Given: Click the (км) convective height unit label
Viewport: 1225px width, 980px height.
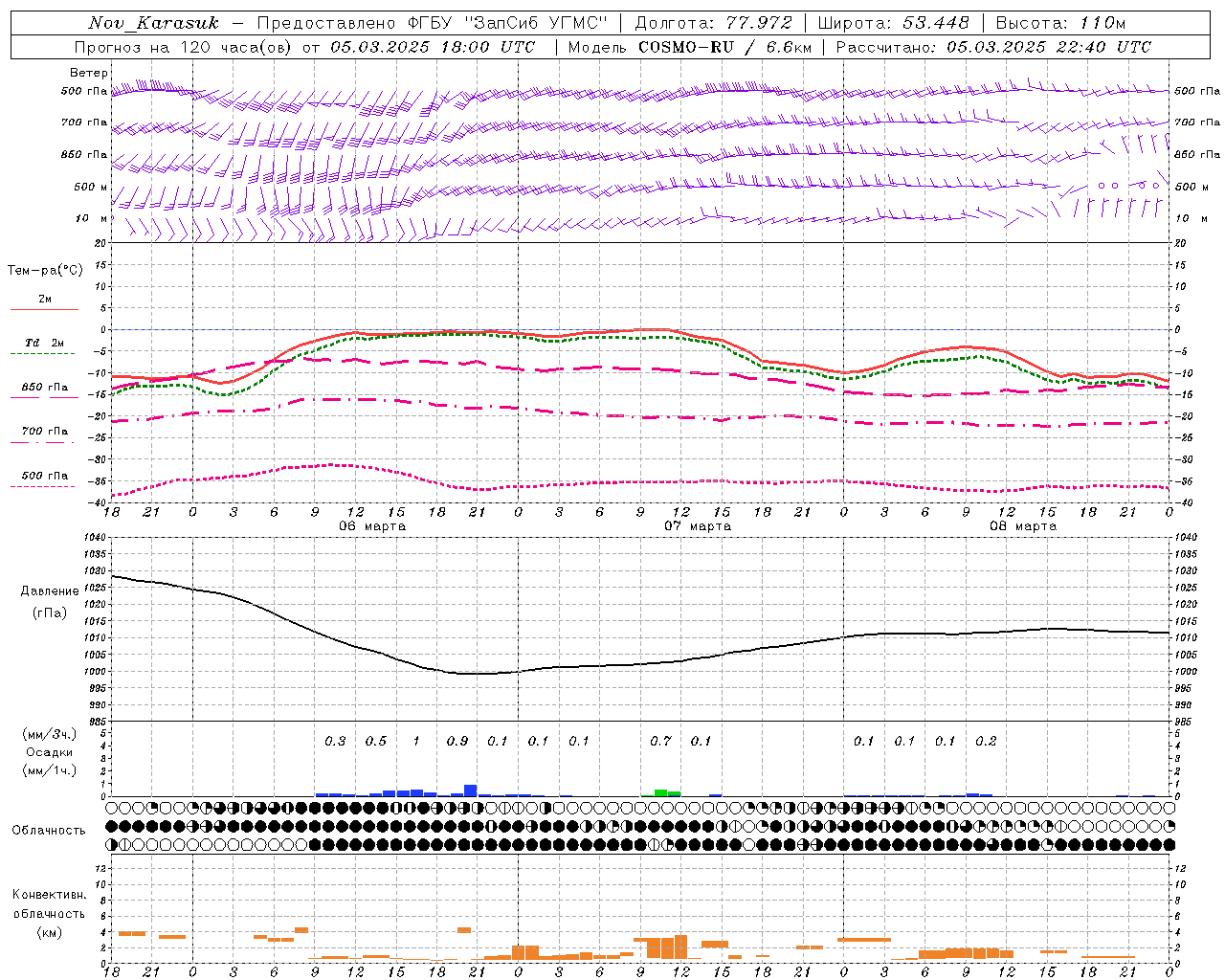Looking at the screenshot, I should (x=50, y=932).
